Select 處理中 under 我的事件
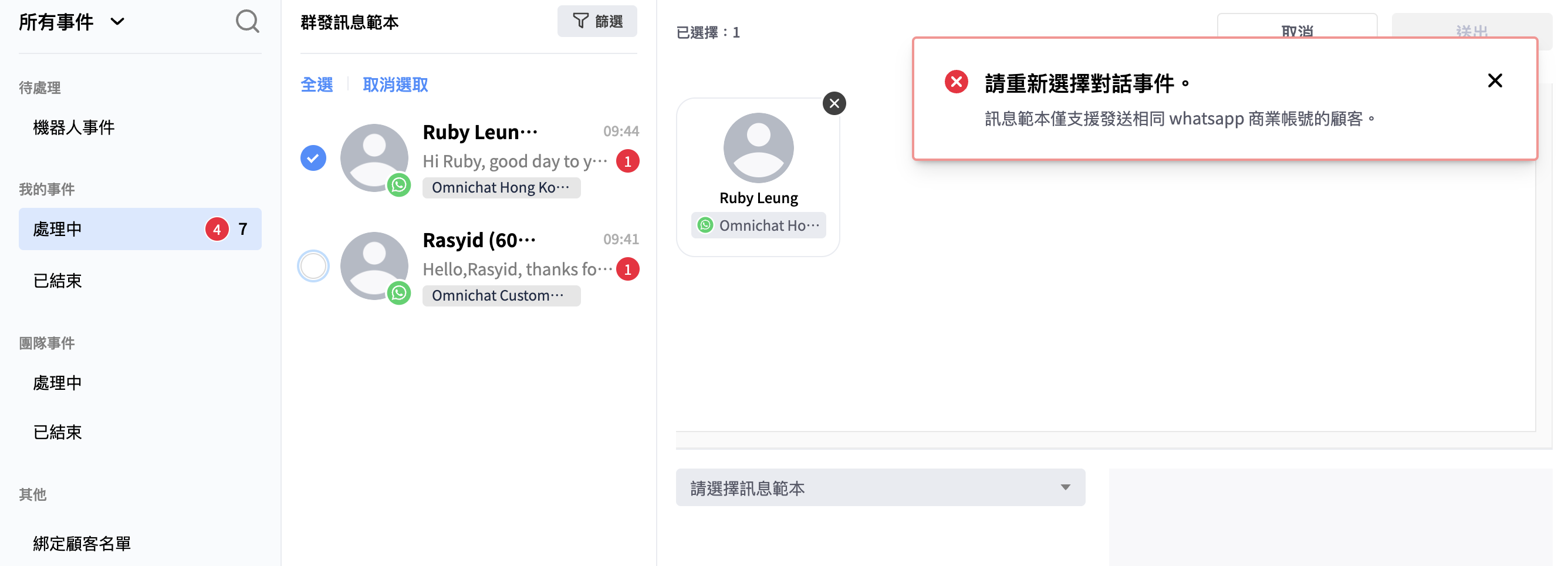The height and width of the screenshot is (566, 1568). tap(140, 229)
